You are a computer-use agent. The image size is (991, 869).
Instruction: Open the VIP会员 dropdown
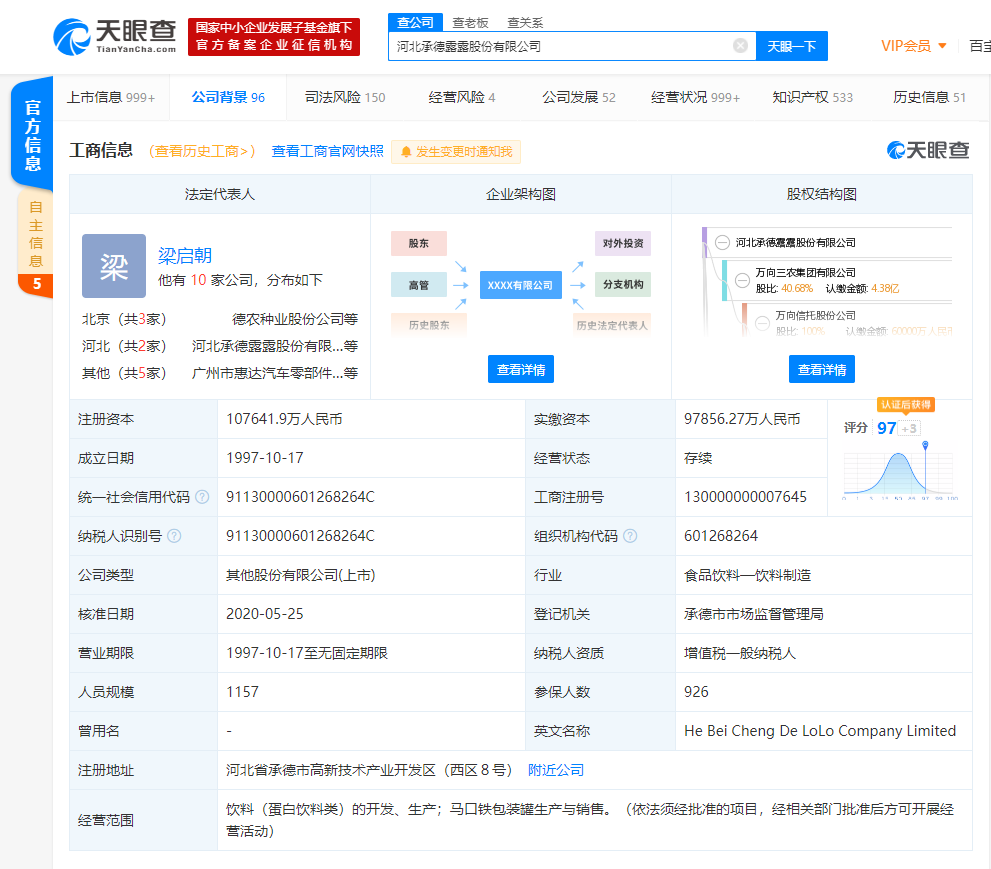click(913, 46)
